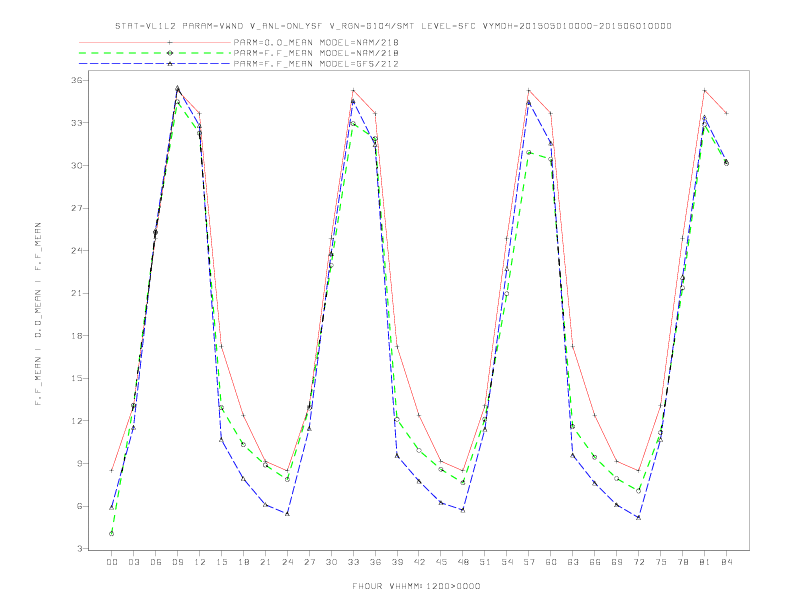This screenshot has height=612, width=792.
Task: Click x-axis hour label 72
Action: 638,562
